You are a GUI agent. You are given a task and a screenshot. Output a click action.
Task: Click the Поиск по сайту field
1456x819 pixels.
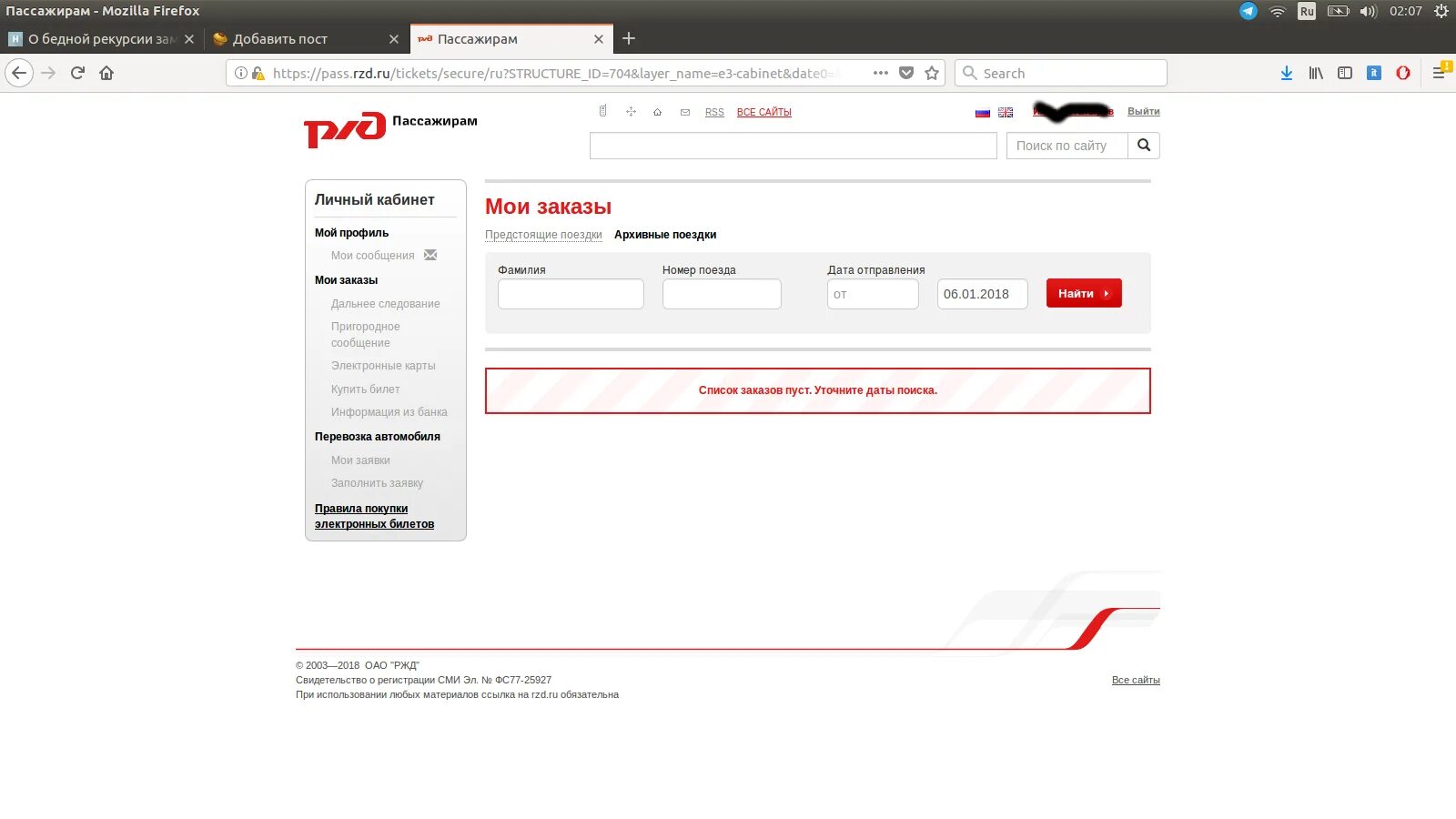coord(1067,146)
